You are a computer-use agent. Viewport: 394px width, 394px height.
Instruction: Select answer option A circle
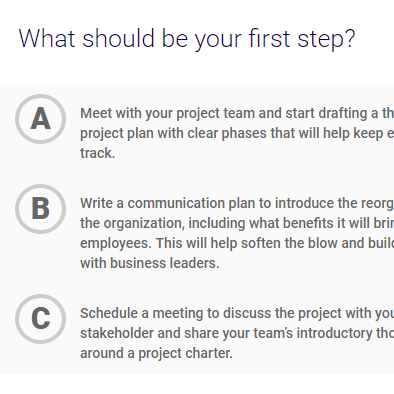(x=40, y=119)
